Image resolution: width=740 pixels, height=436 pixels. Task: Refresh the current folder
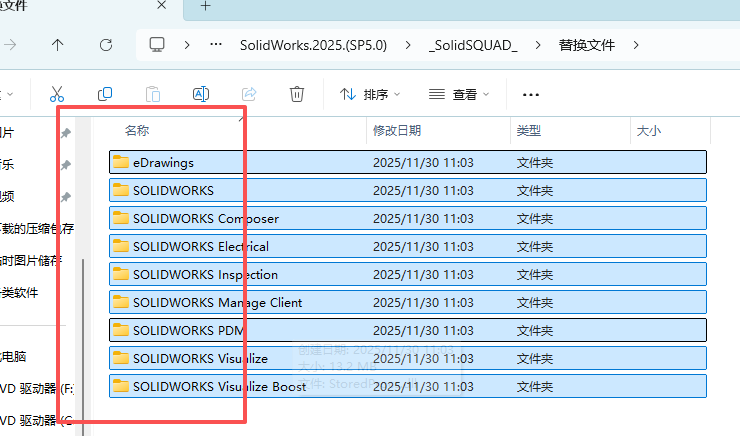106,45
